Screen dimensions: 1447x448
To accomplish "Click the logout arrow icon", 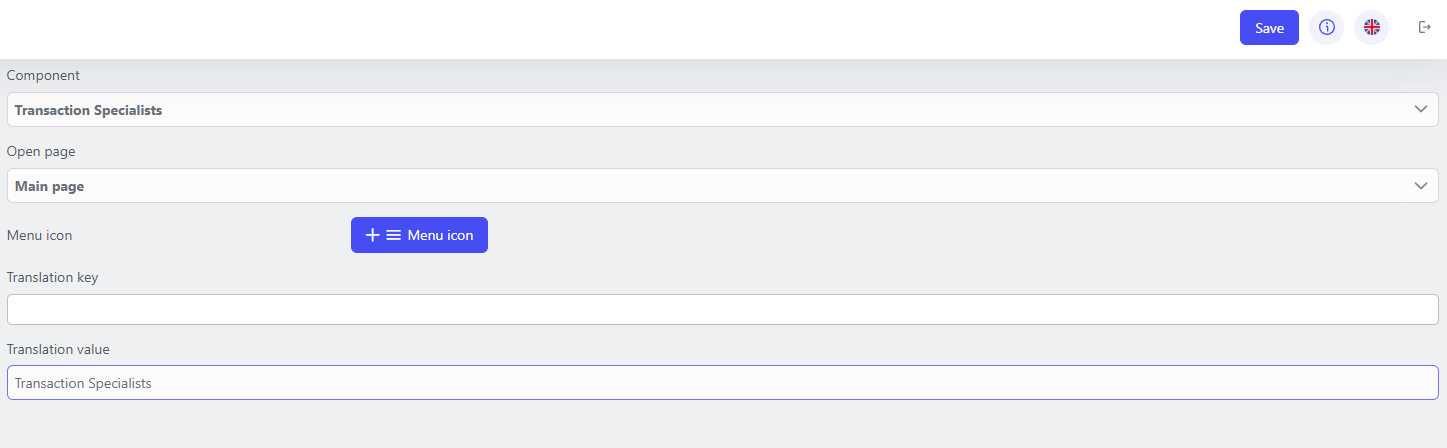I will [x=1425, y=28].
